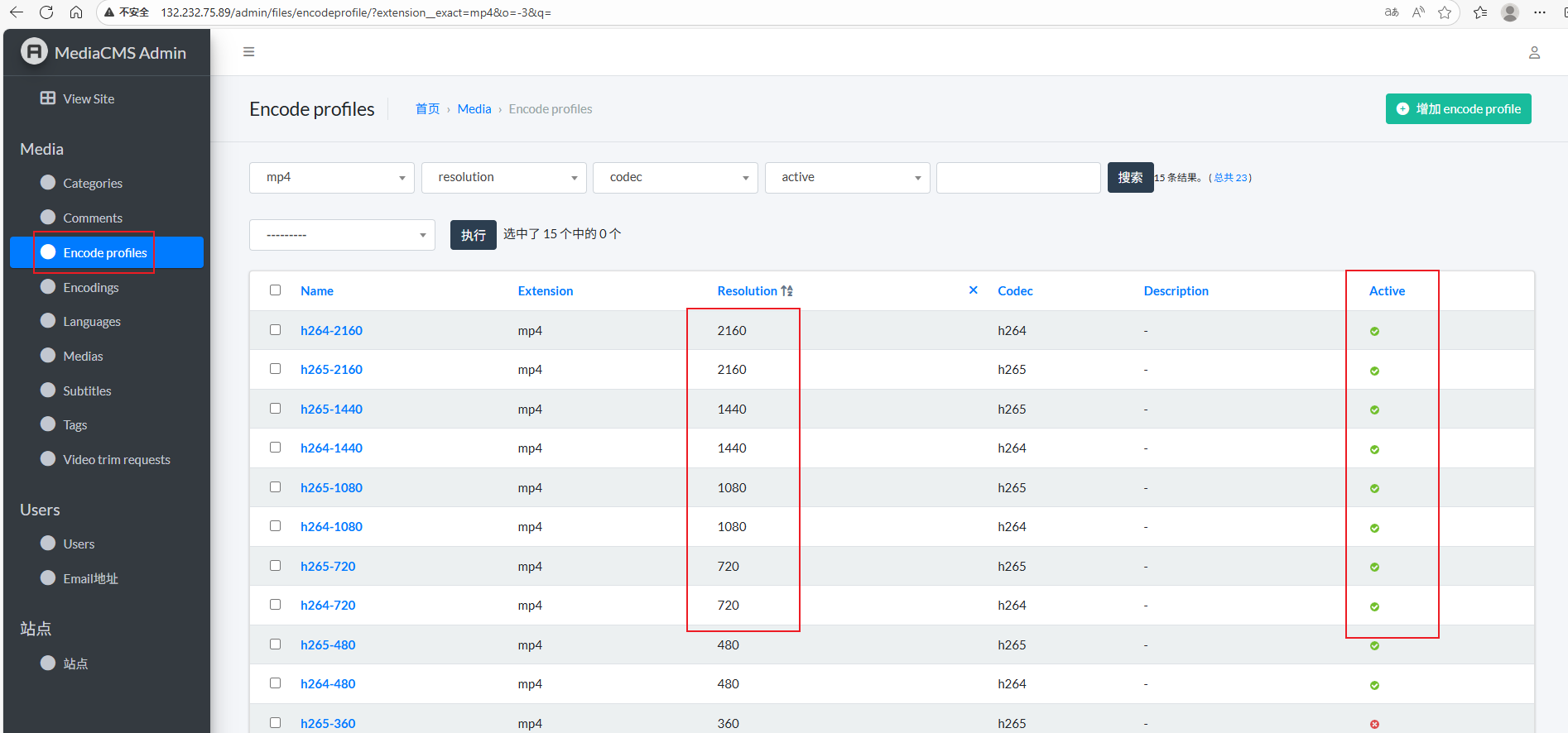Click the 执行 execute button
This screenshot has width=1568, height=733.
[x=473, y=235]
